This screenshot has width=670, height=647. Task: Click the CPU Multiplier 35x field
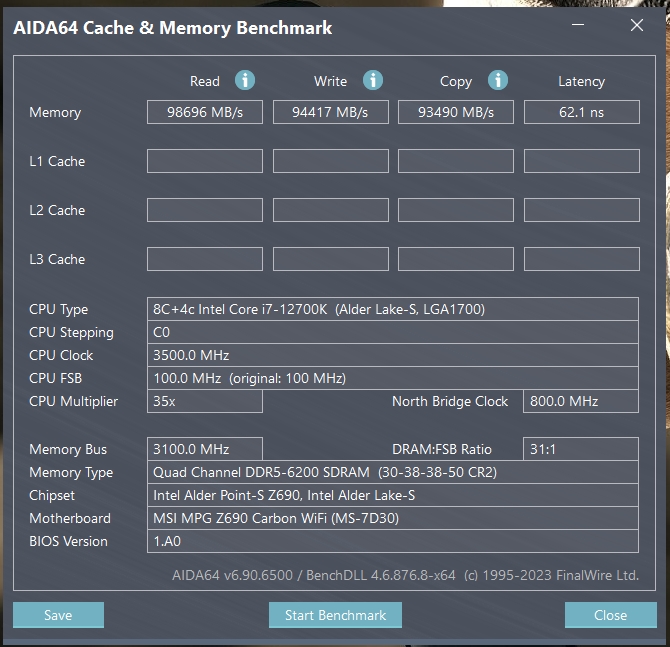click(x=205, y=401)
